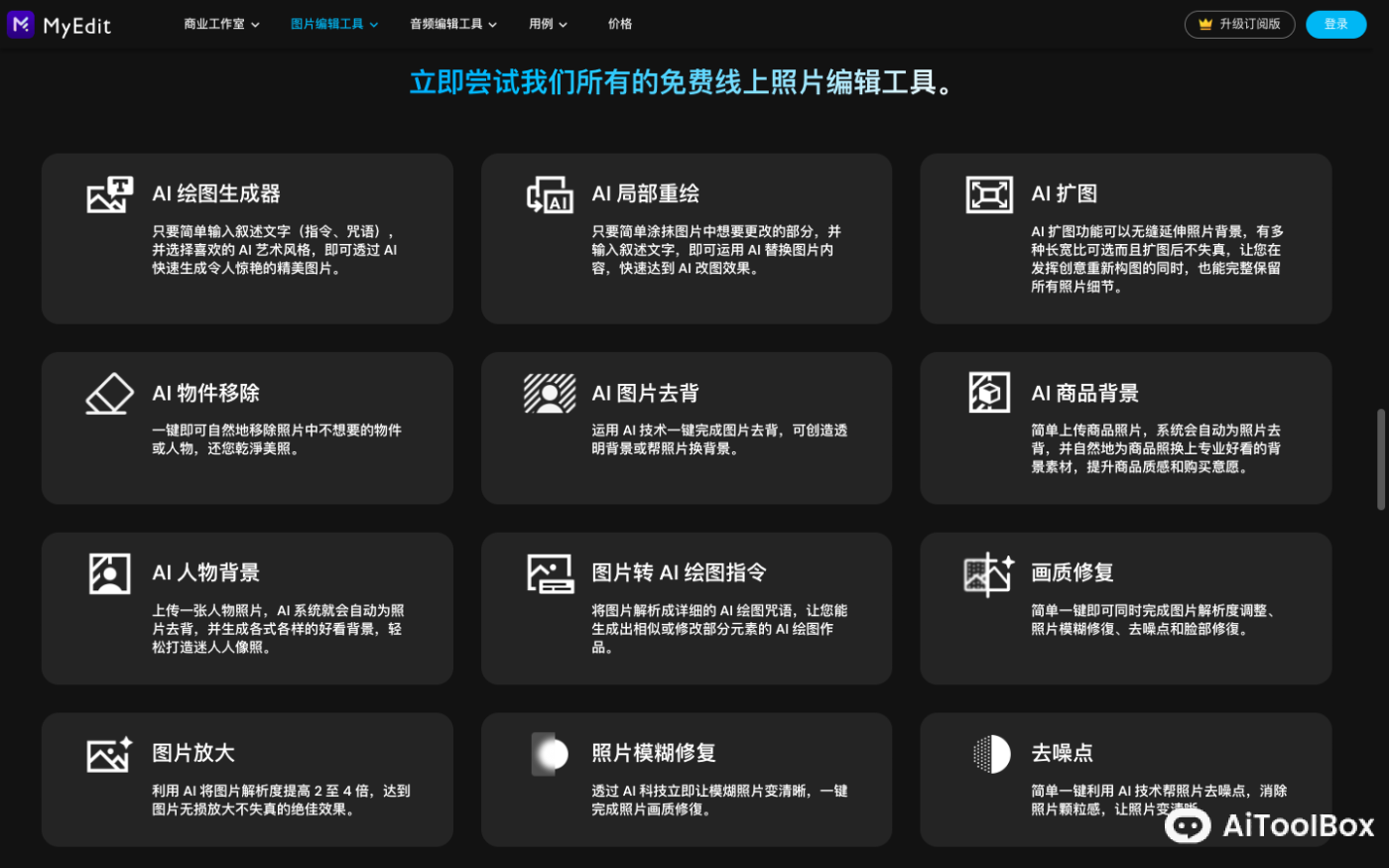Viewport: 1389px width, 868px height.
Task: Go to the 价格 menu item
Action: 620,24
